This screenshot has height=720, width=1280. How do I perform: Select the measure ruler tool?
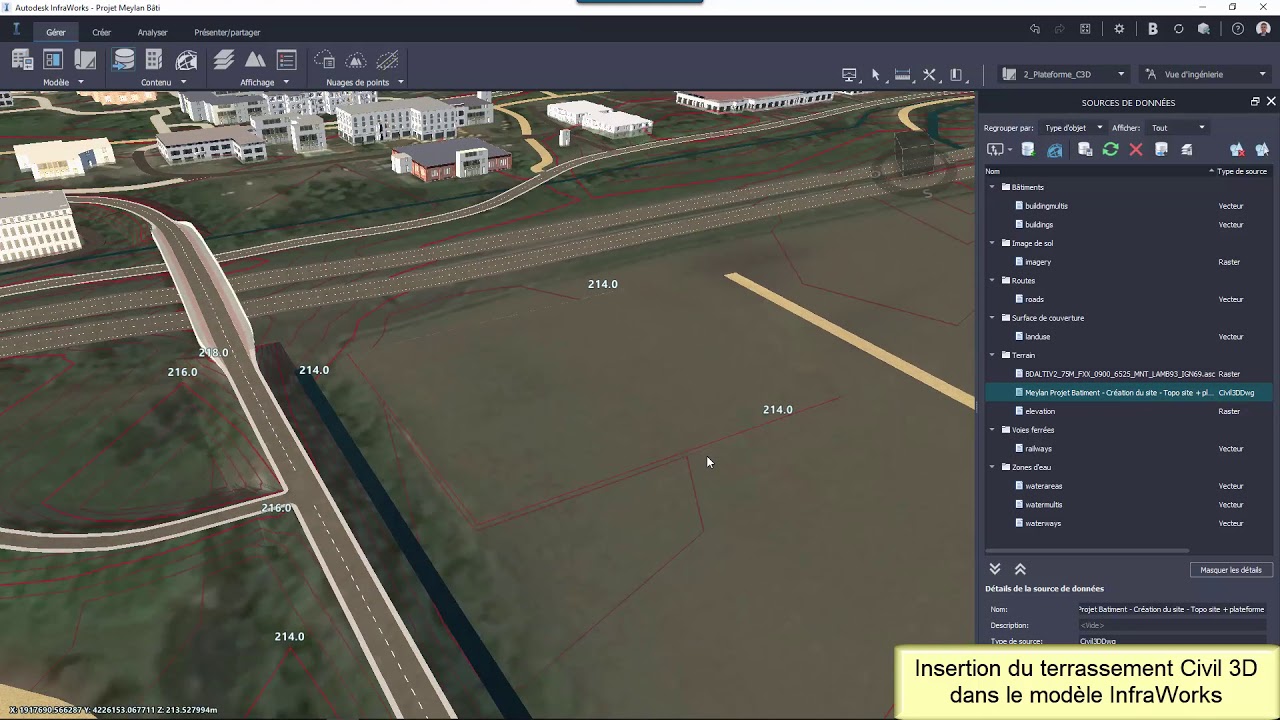902,74
